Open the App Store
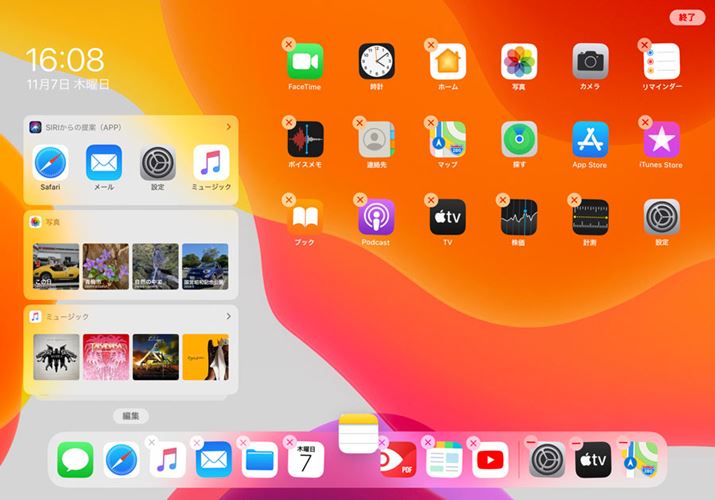 pos(591,139)
